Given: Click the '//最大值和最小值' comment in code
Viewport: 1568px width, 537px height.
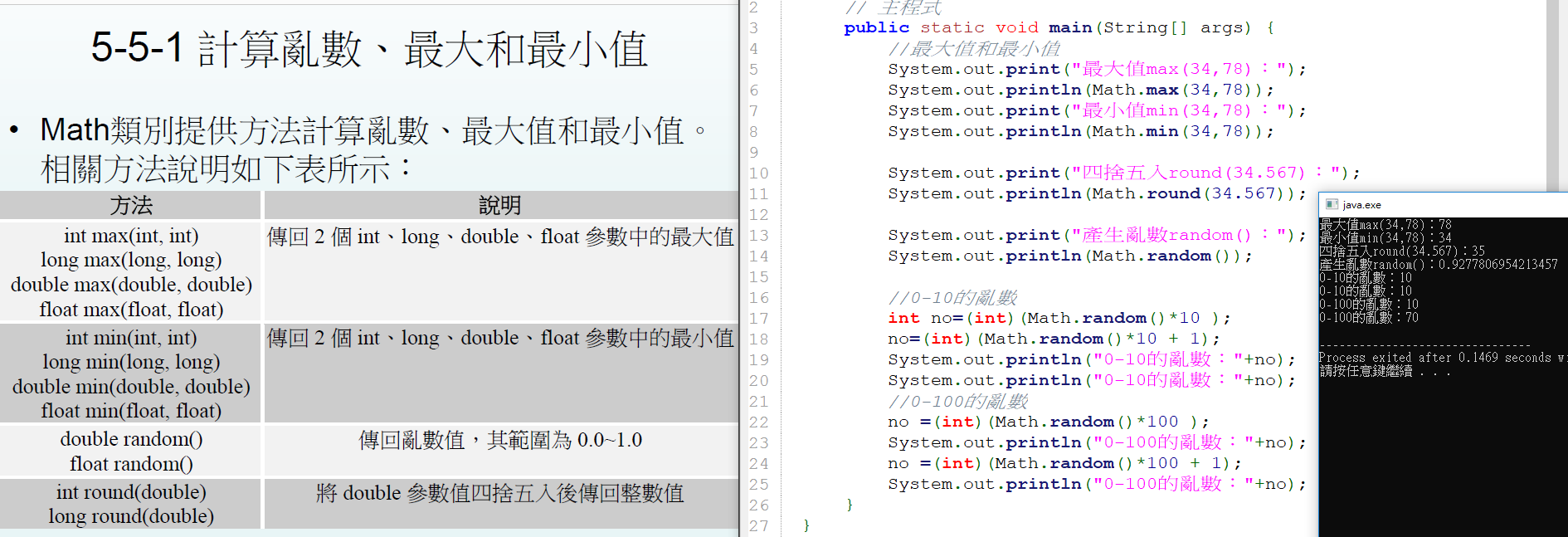Looking at the screenshot, I should click(974, 48).
